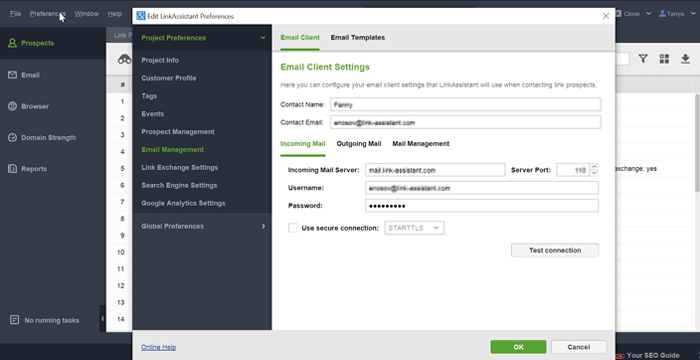The height and width of the screenshot is (360, 700).
Task: Select the Outgoing Mail tab
Action: pos(359,144)
